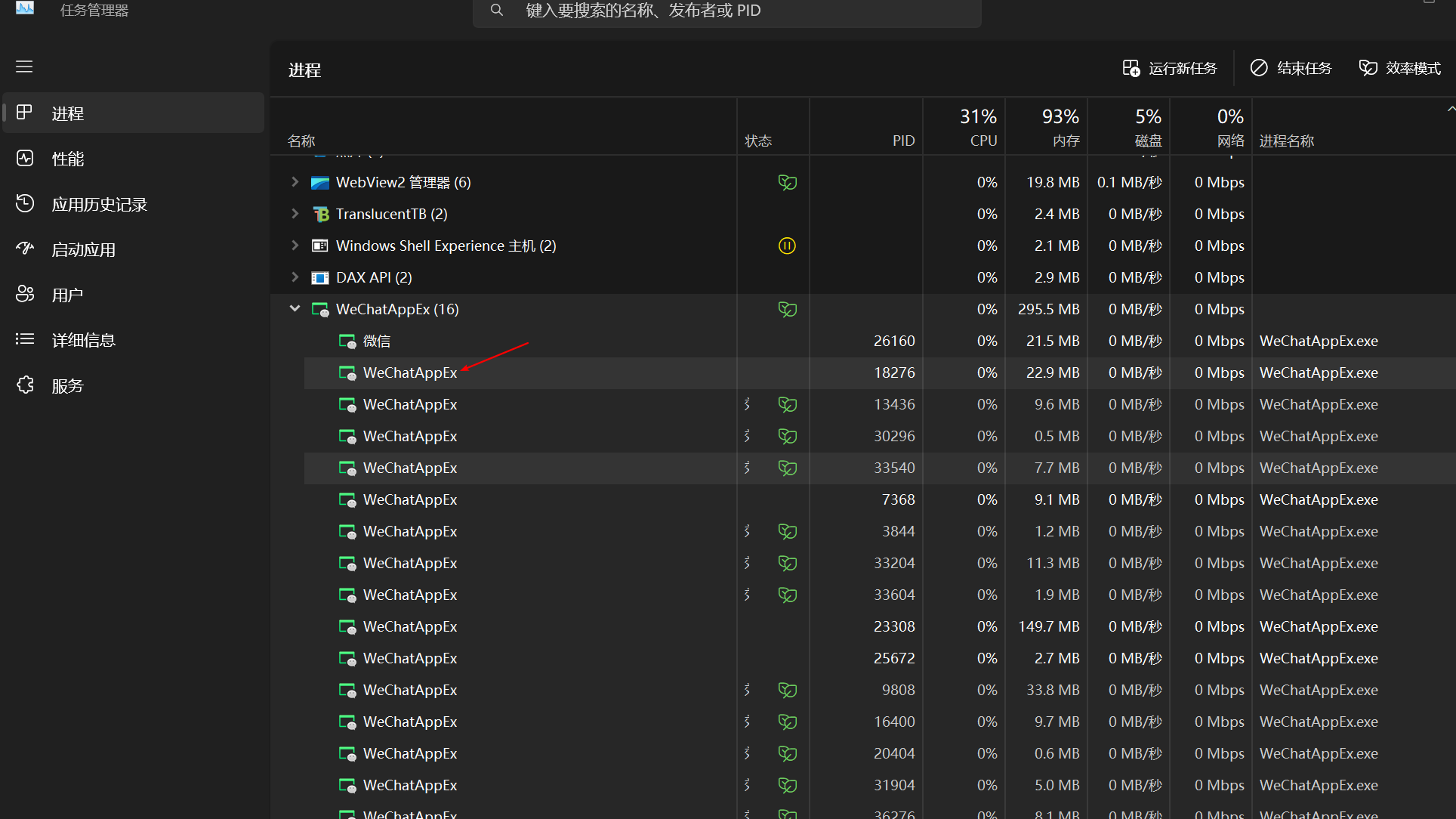Go to 启动应用 startup apps page
The image size is (1456, 819).
(x=134, y=249)
